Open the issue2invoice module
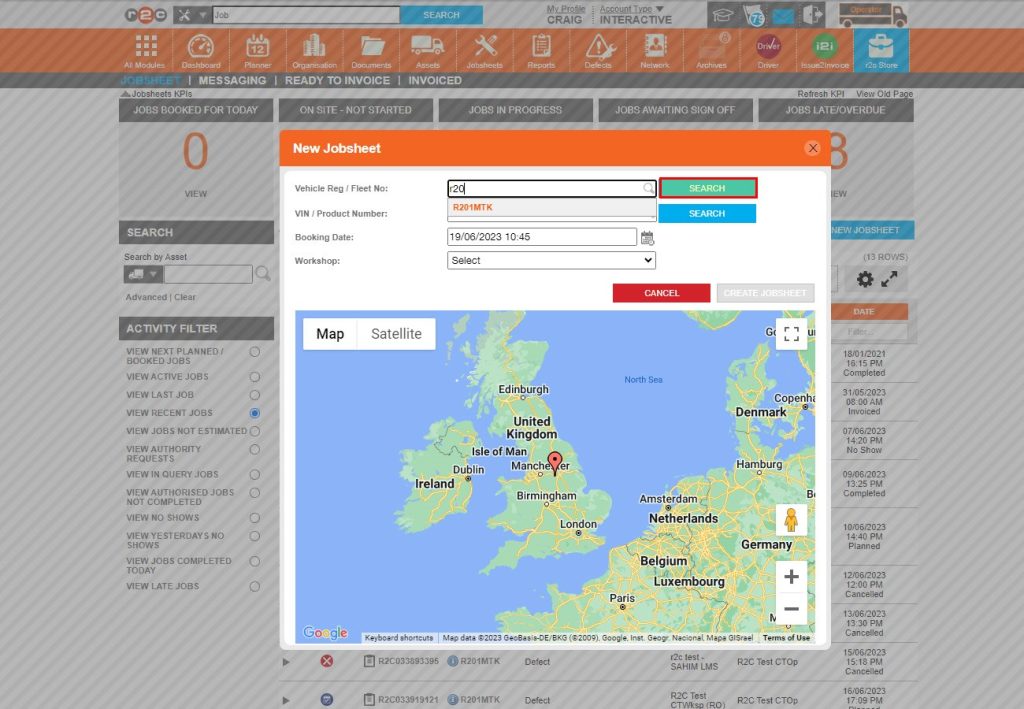The image size is (1024, 709). (x=825, y=48)
